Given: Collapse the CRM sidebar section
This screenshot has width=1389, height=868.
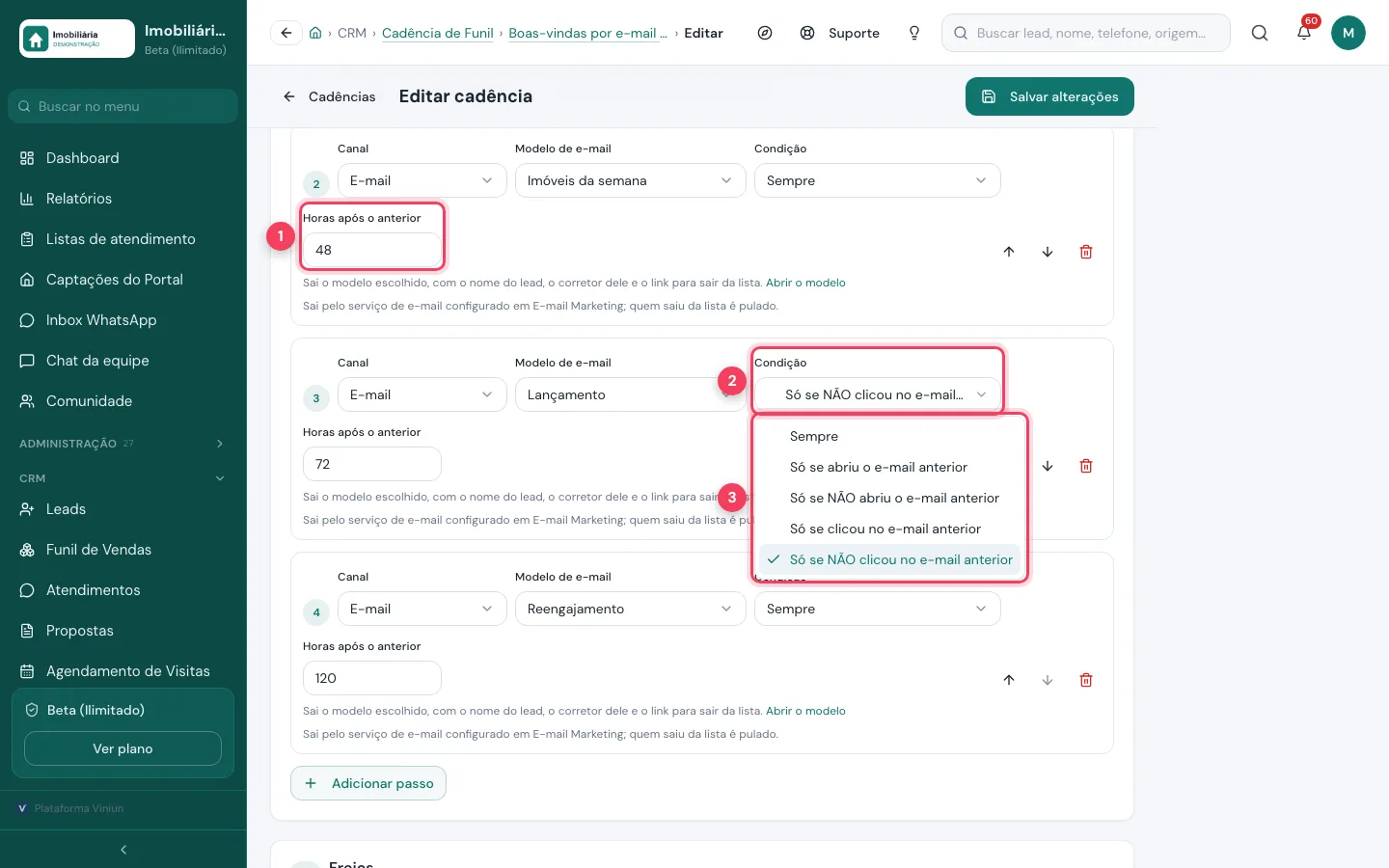Looking at the screenshot, I should pos(123,478).
